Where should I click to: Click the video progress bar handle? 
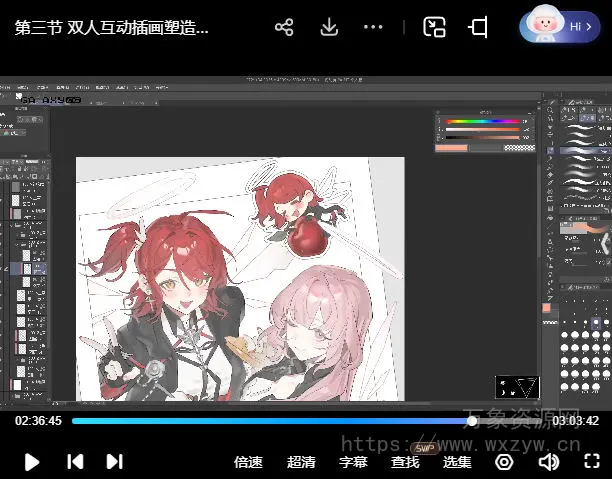(x=472, y=421)
